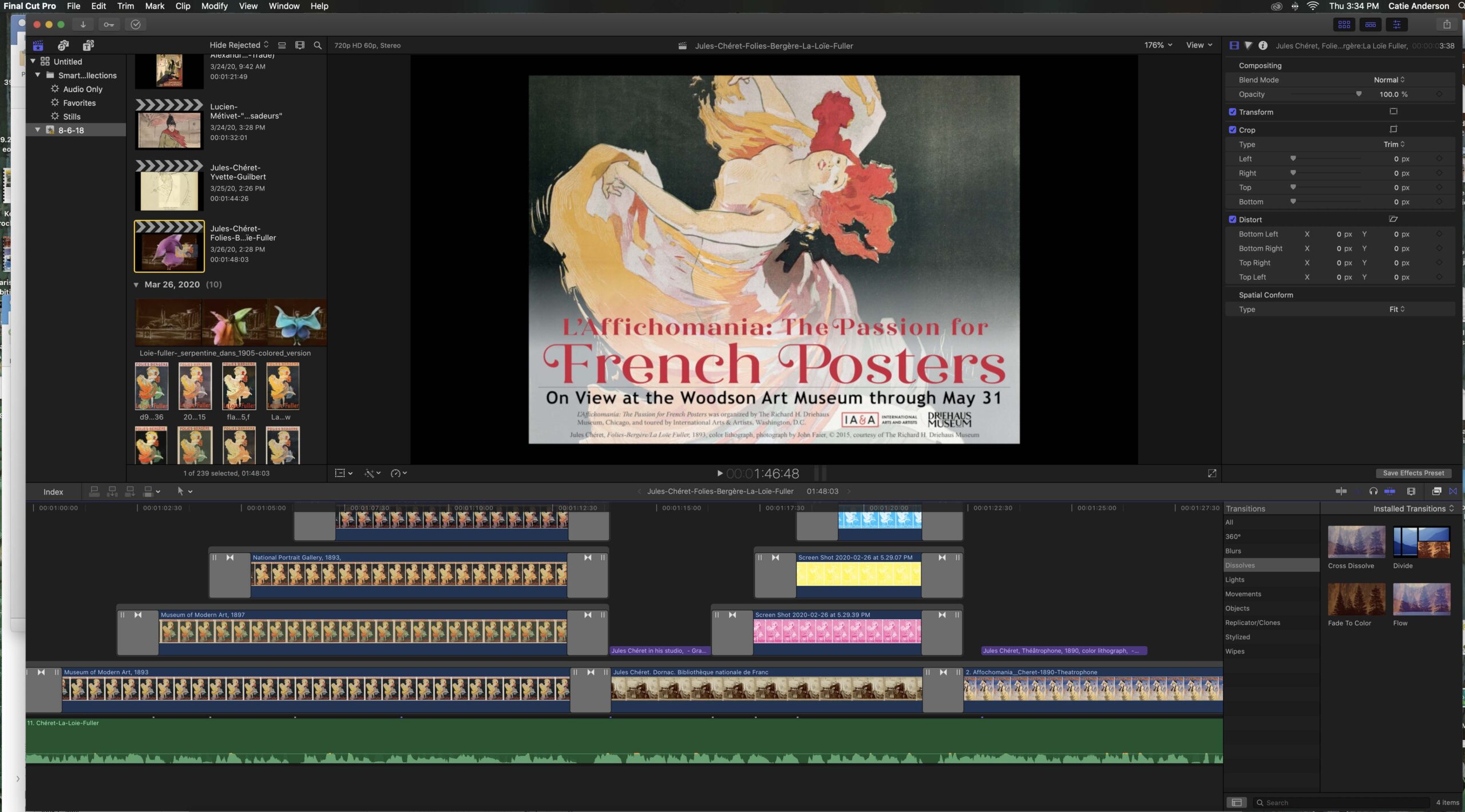This screenshot has height=812, width=1465.
Task: Connect selected clip to primary storyline
Action: click(94, 492)
